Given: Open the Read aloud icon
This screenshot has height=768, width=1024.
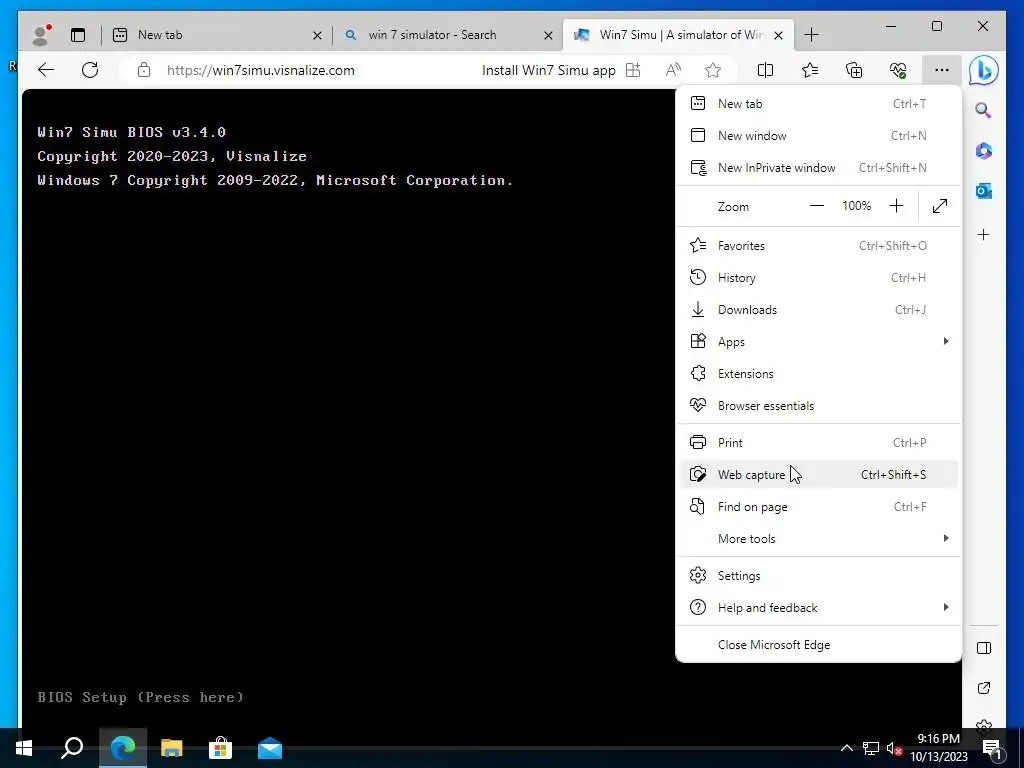Looking at the screenshot, I should coord(673,70).
